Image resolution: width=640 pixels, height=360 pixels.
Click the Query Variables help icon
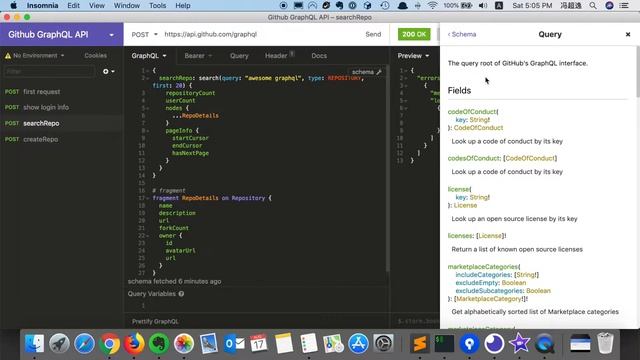click(x=181, y=293)
